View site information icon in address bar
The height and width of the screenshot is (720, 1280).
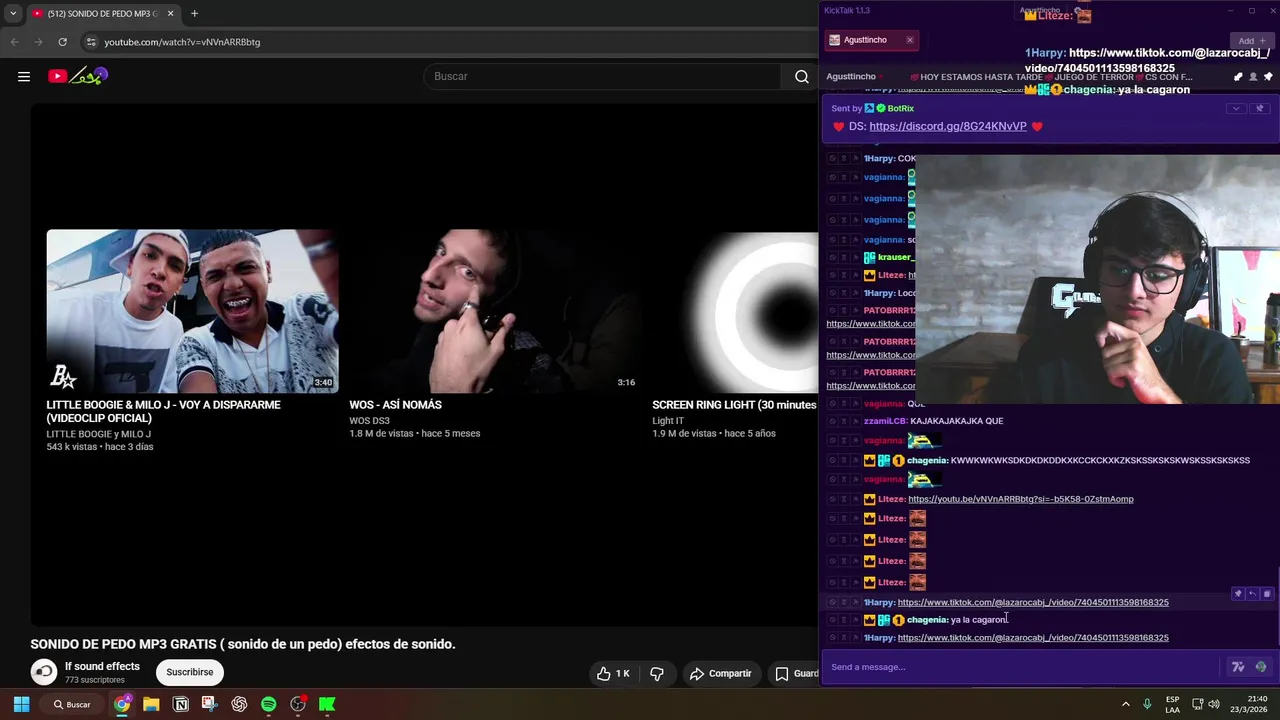(x=91, y=42)
